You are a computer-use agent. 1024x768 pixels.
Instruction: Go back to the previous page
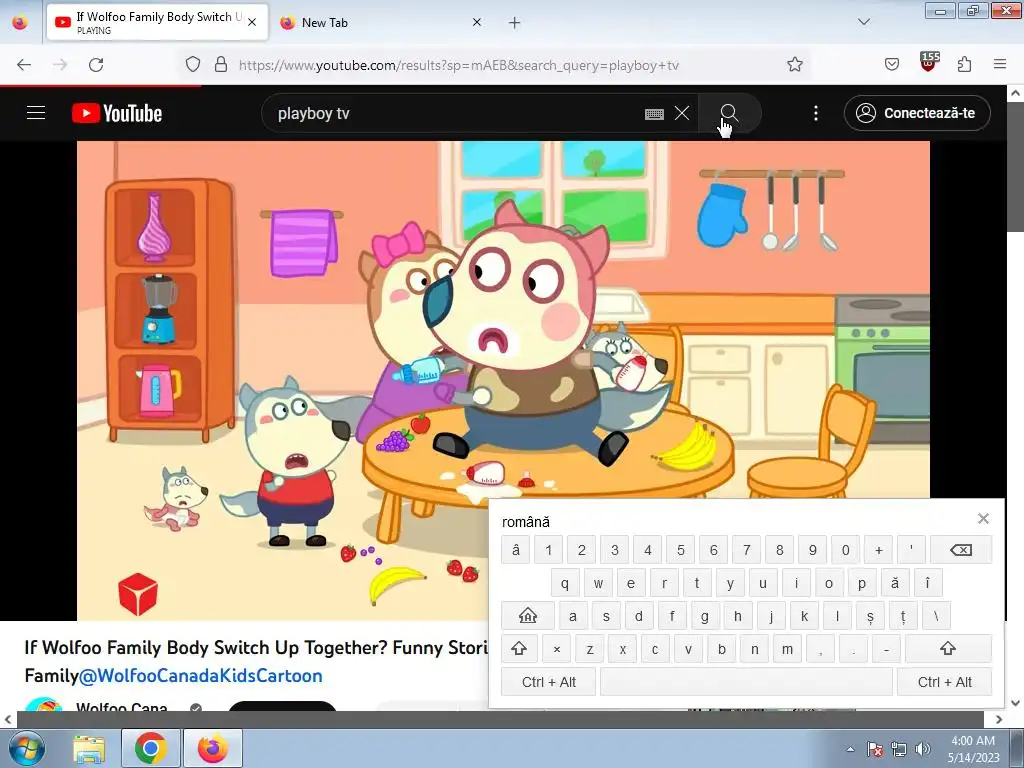[24, 65]
